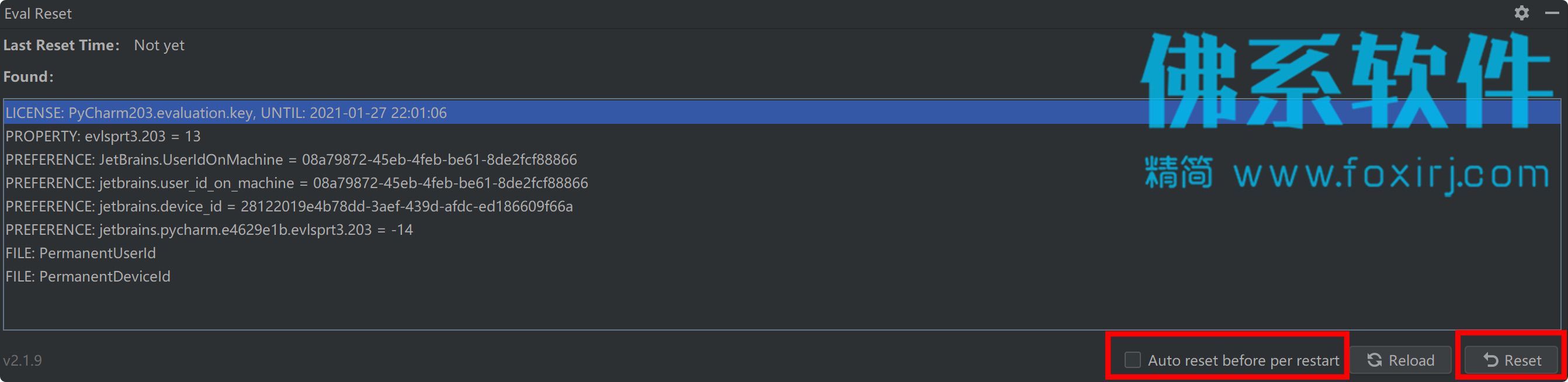Click the Reset button
Screen dimensions: 1568x382
coord(1511,360)
